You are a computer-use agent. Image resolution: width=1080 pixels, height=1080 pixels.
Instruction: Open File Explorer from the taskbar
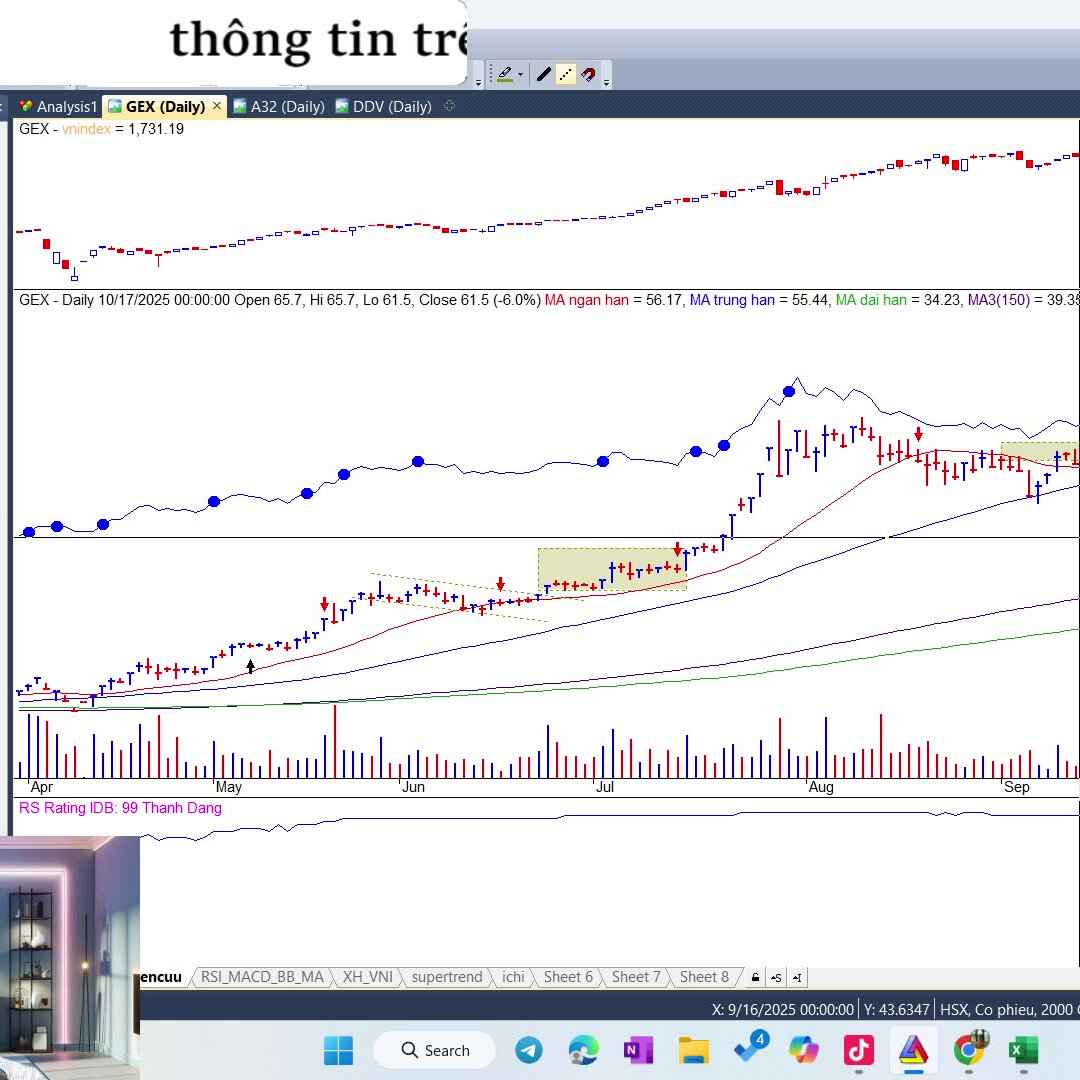coord(693,1050)
